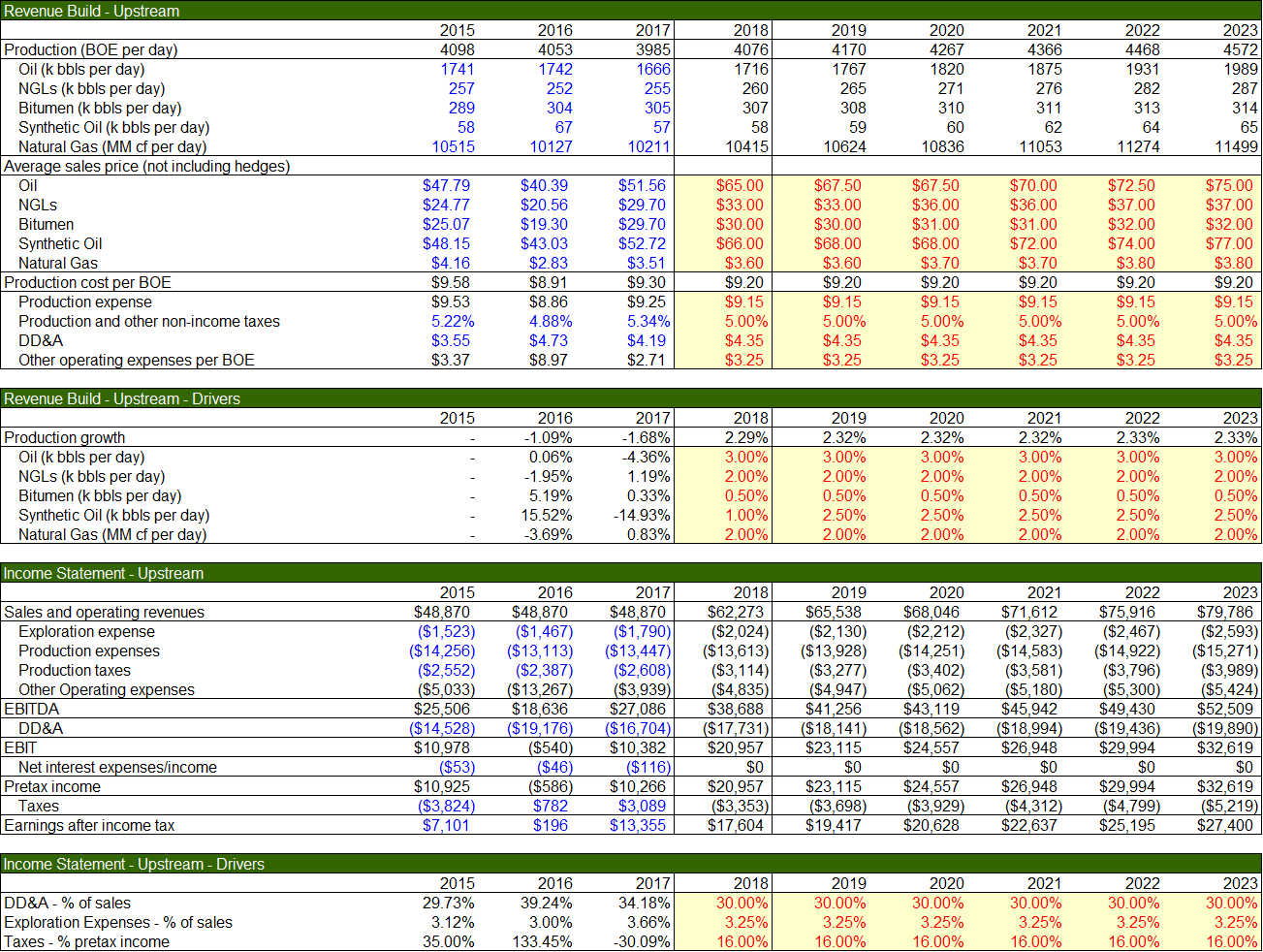This screenshot has width=1263, height=952.
Task: Click the 2018 exploration percent 3.25%
Action: click(x=746, y=922)
